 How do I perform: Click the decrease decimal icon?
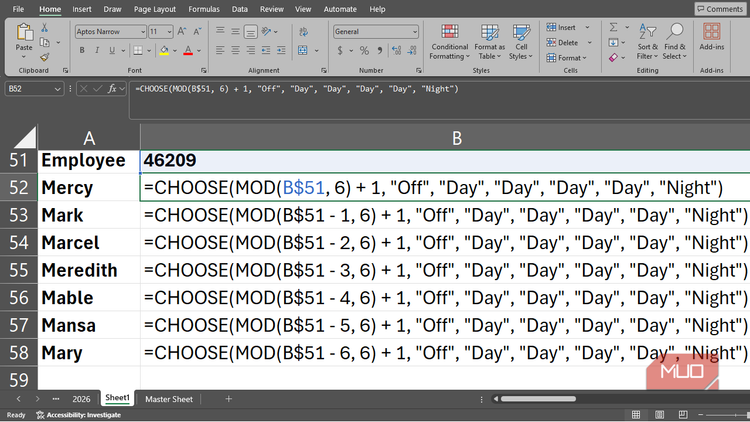(412, 50)
